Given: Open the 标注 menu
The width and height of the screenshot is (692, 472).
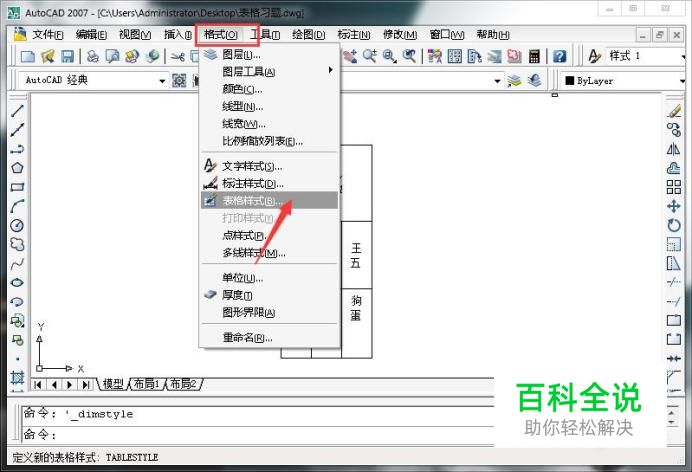Looking at the screenshot, I should tap(354, 34).
